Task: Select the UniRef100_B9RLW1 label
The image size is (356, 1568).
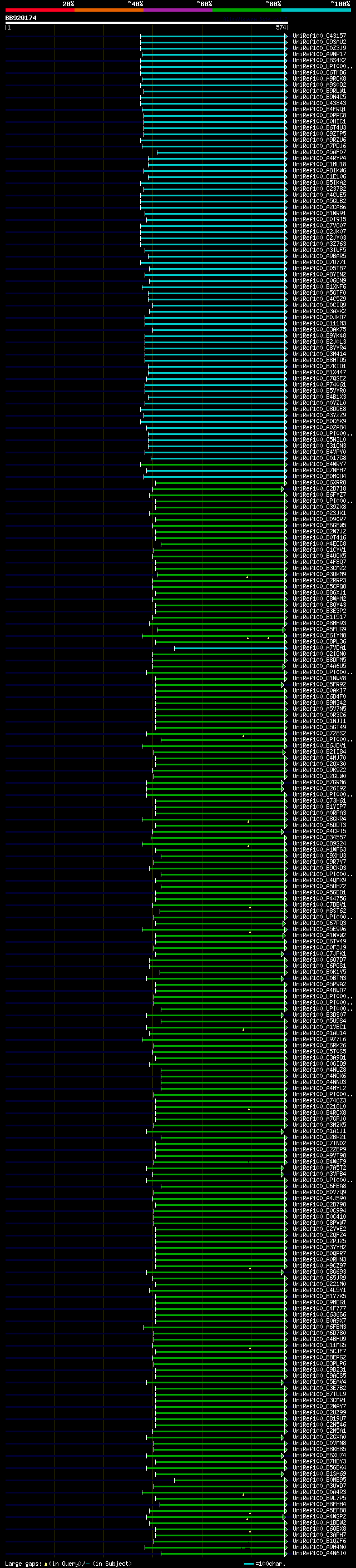Action: pos(319,91)
